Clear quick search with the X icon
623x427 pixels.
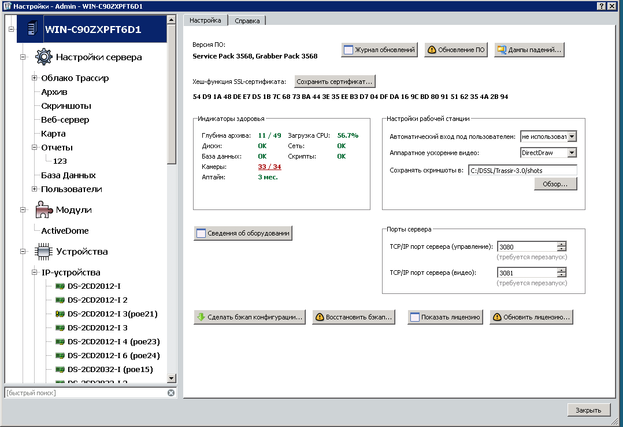[171, 393]
